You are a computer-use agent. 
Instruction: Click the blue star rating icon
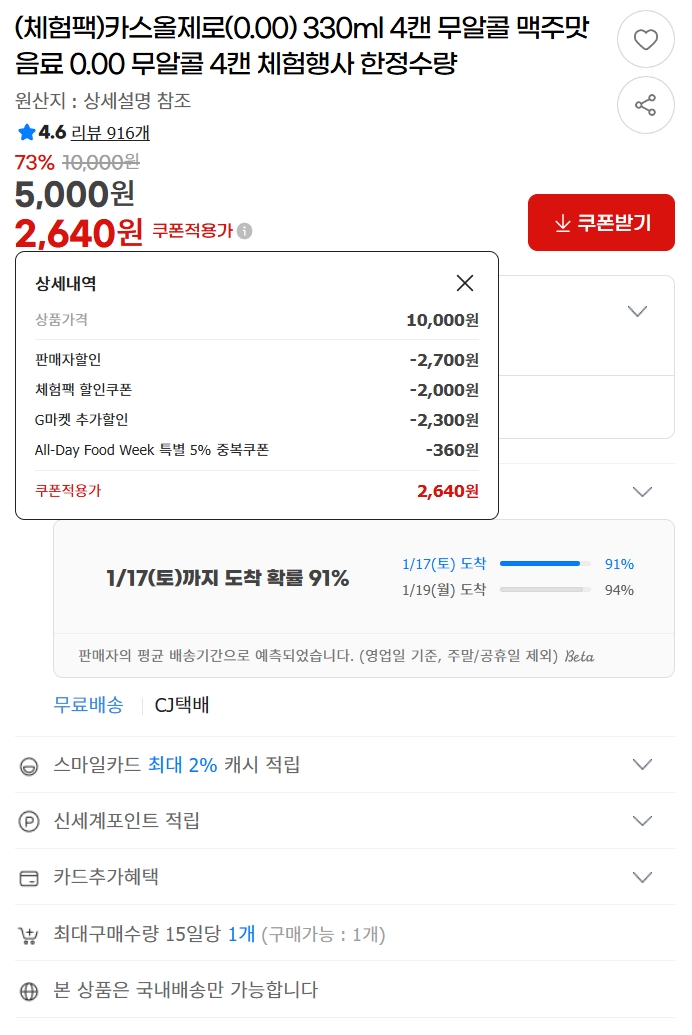pos(27,132)
